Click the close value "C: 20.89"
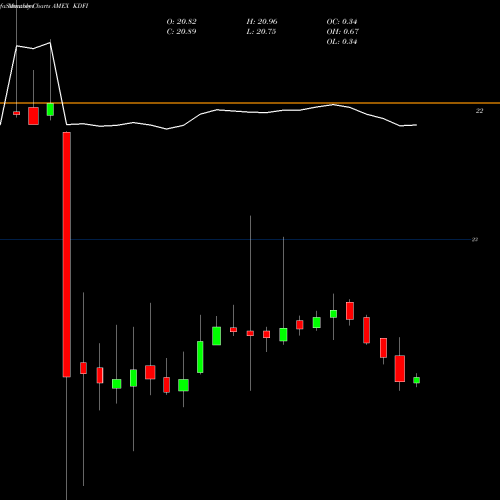Viewport: 500px width, 500px height. pos(181,32)
